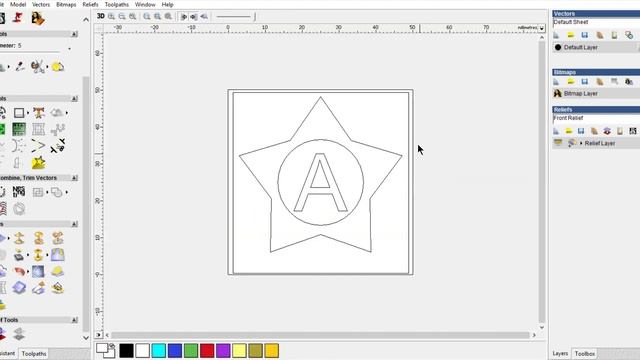Click save layer icon in Bitmaps panel

tap(584, 82)
